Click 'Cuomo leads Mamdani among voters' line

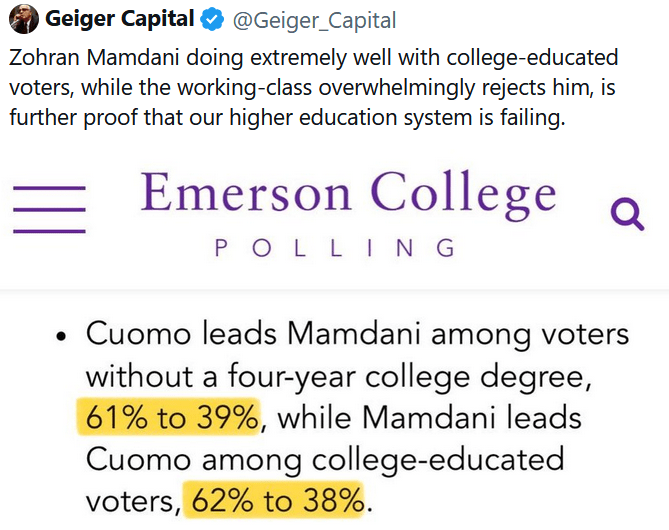point(356,335)
